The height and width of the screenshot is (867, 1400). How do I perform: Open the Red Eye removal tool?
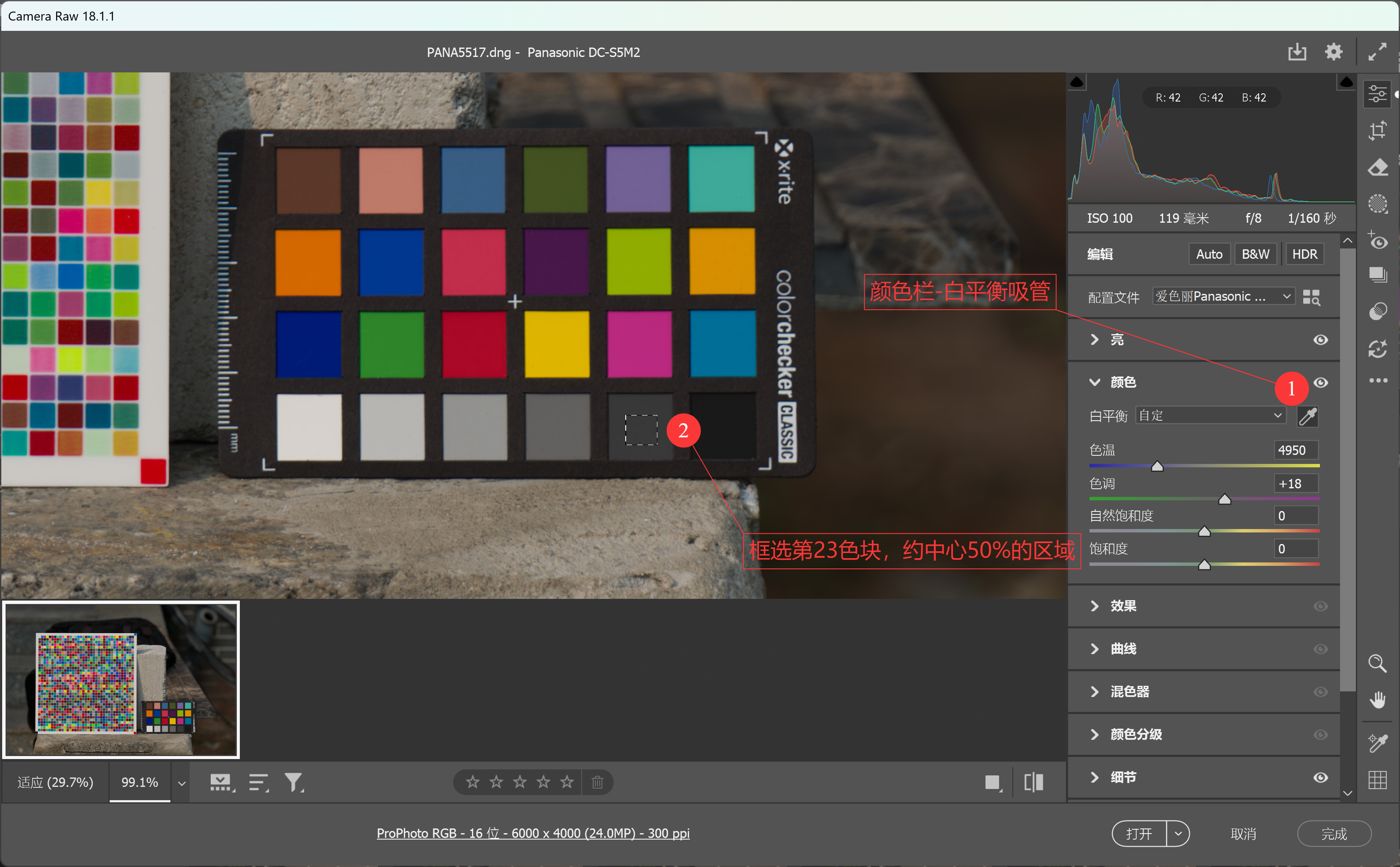(1377, 240)
